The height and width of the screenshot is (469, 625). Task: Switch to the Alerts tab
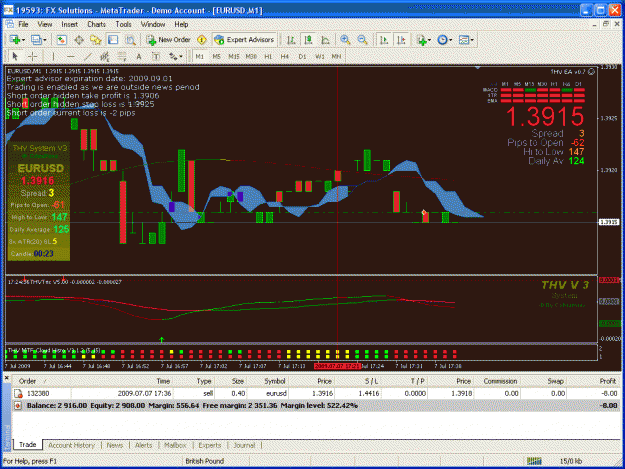[143, 445]
